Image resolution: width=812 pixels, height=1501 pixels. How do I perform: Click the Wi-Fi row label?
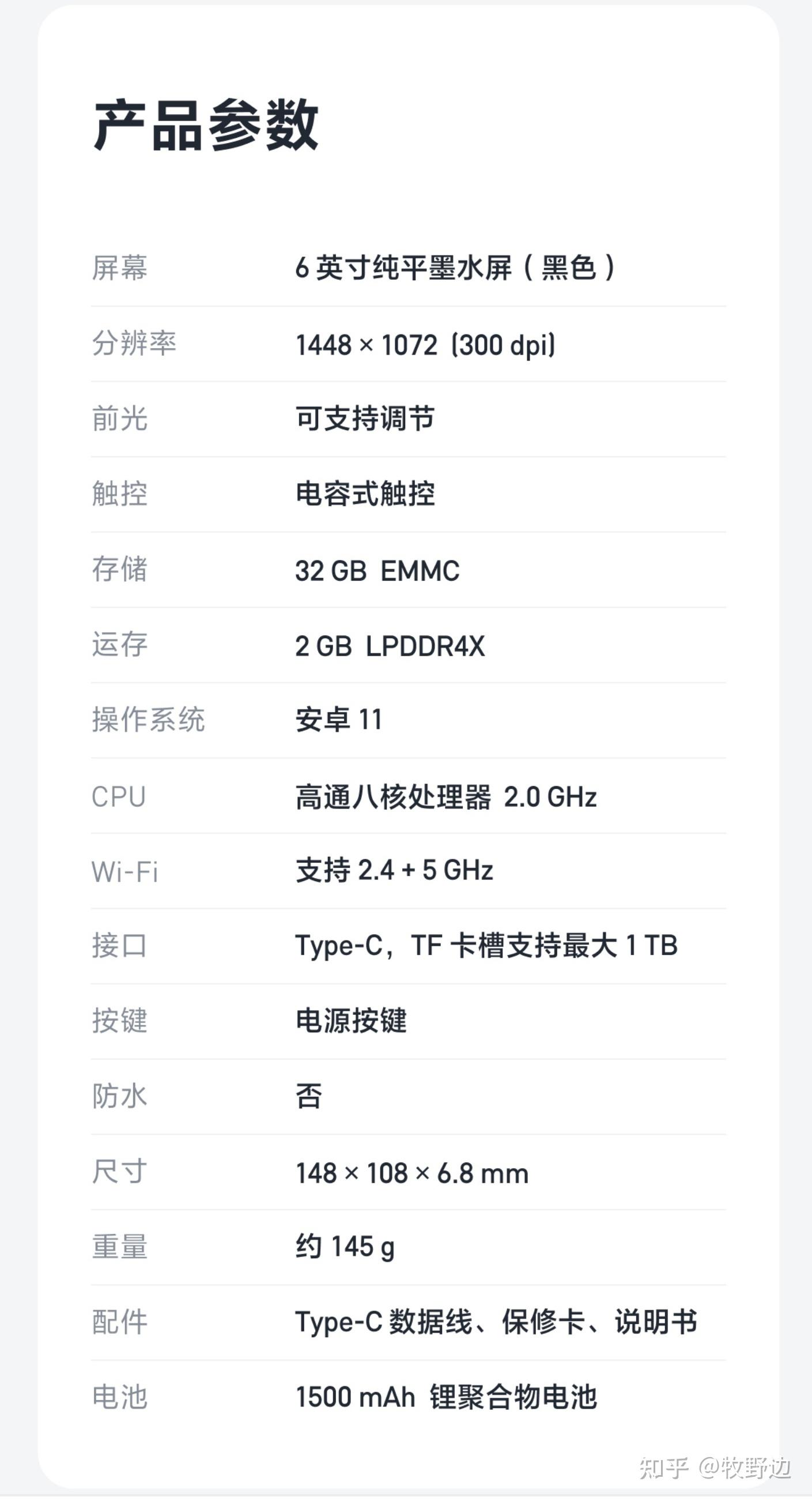point(124,872)
